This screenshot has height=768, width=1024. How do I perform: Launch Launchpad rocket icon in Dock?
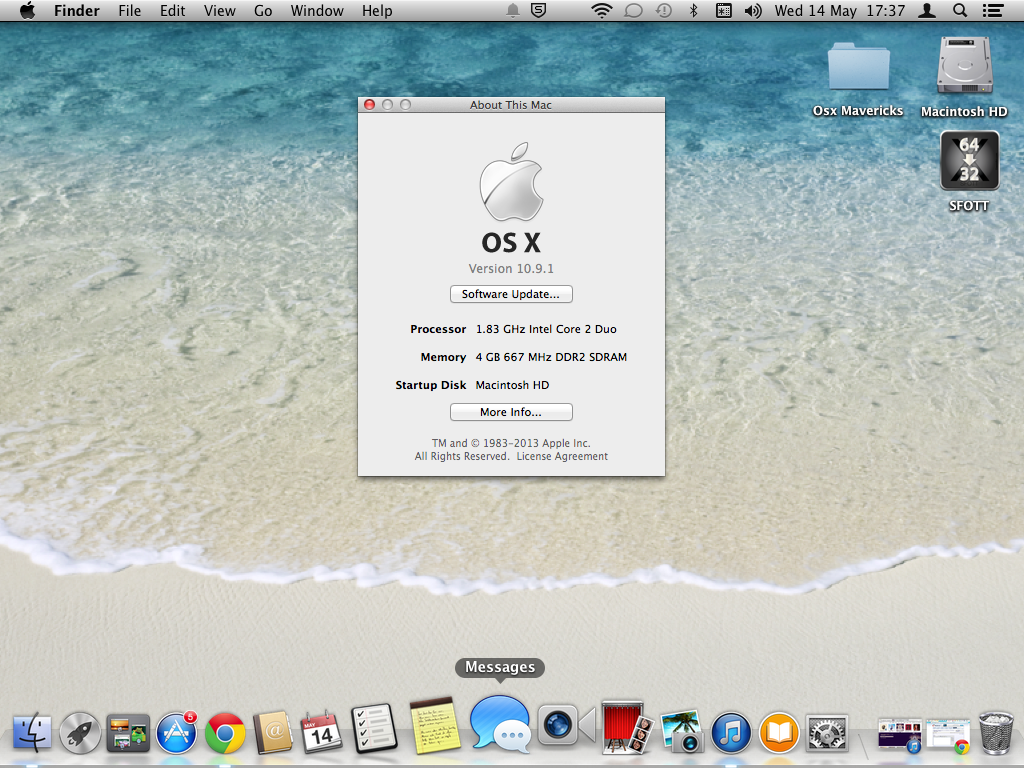80,732
